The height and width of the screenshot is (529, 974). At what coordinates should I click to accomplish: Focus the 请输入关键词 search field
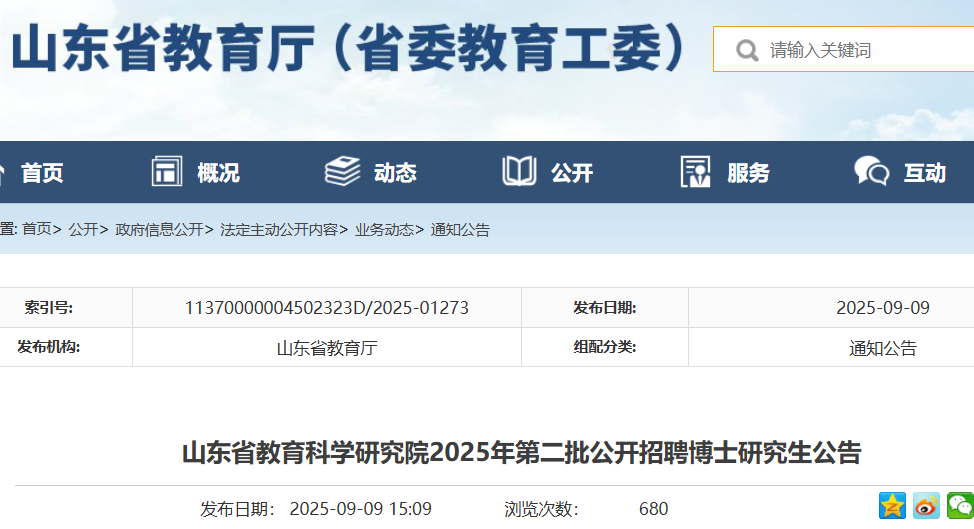click(844, 49)
